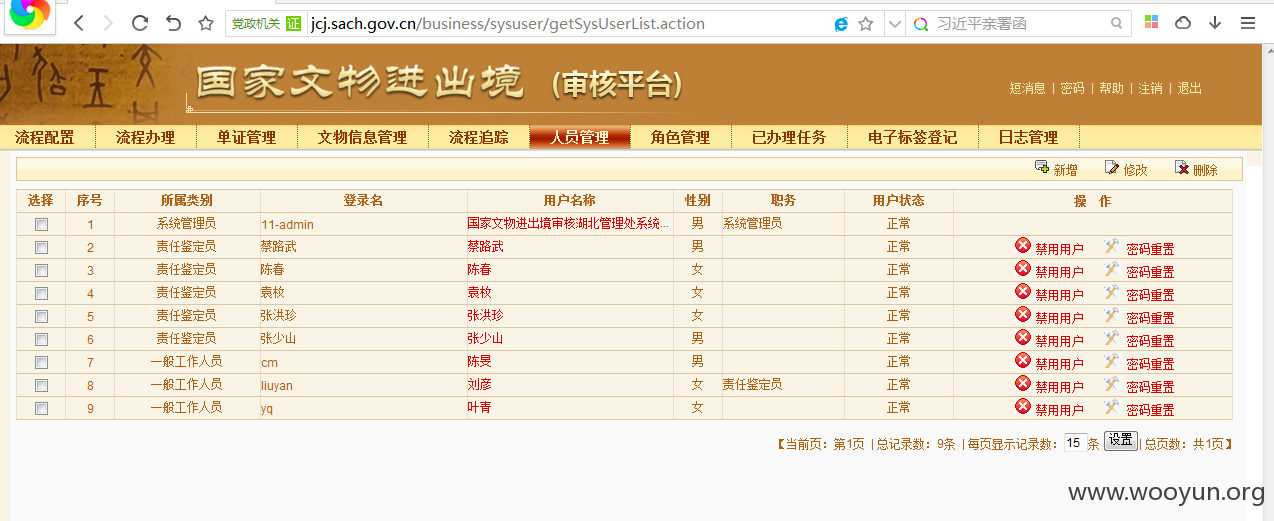Click the 修改 edit icon
This screenshot has height=521, width=1274.
tap(1111, 168)
